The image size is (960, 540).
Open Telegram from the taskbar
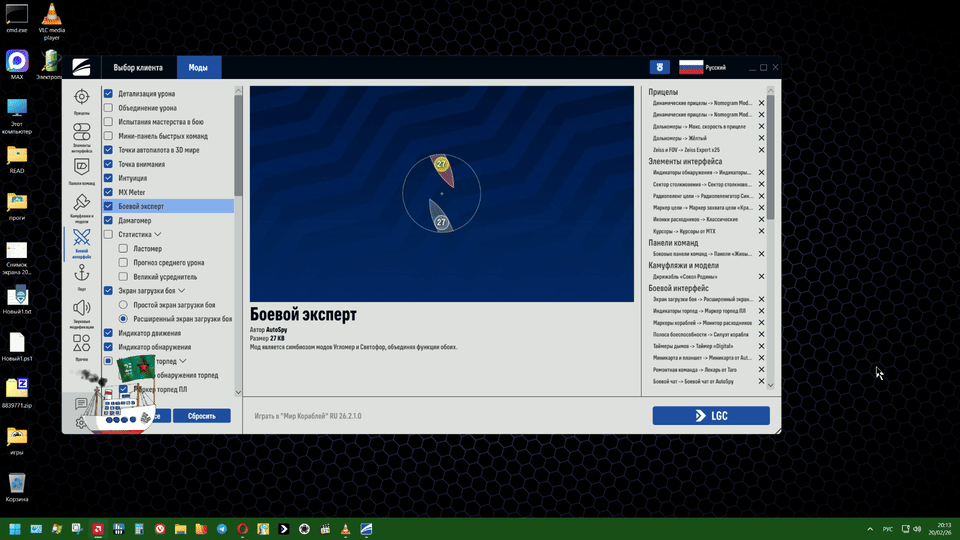pyautogui.click(x=222, y=529)
